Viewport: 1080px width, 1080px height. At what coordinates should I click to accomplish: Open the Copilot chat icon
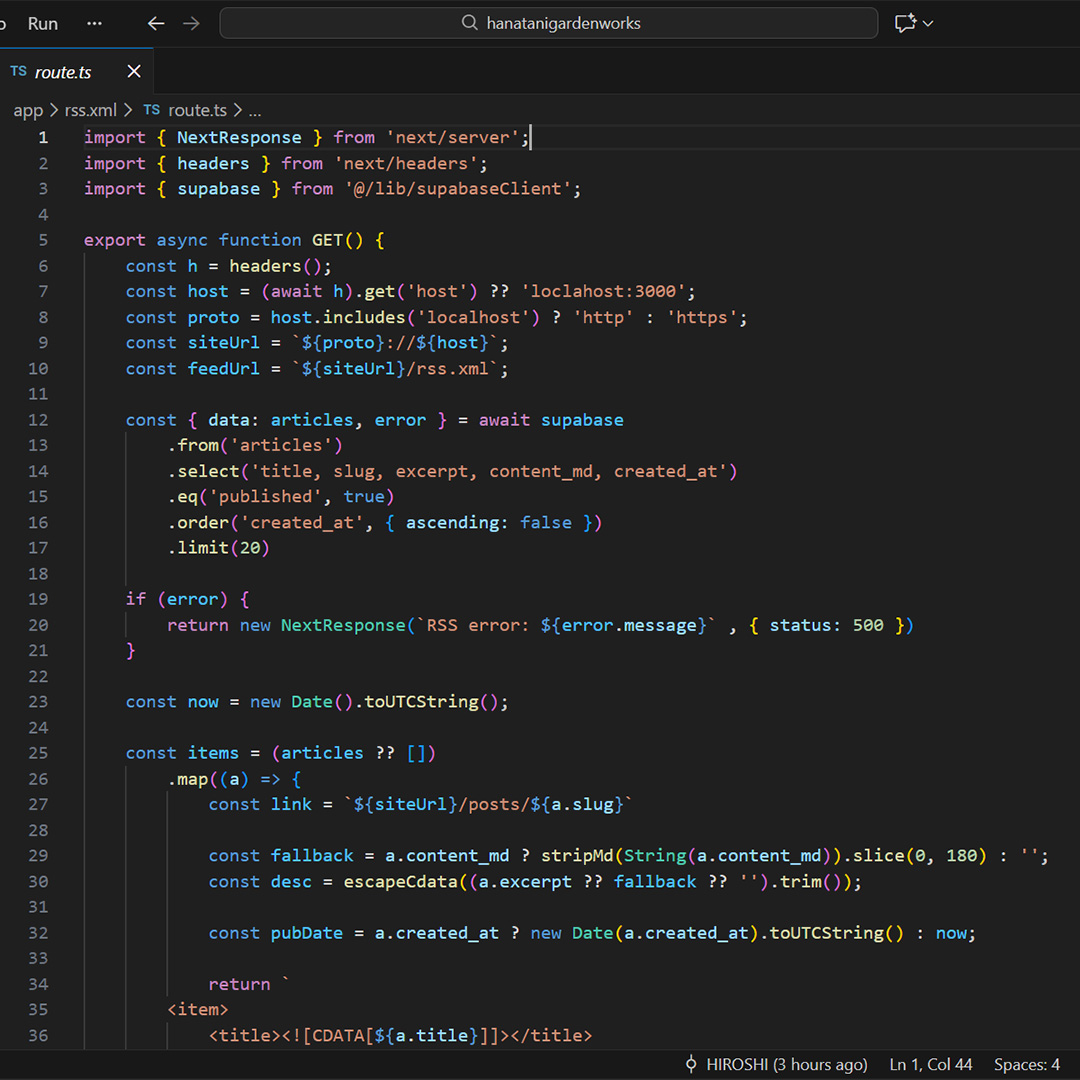click(x=905, y=23)
